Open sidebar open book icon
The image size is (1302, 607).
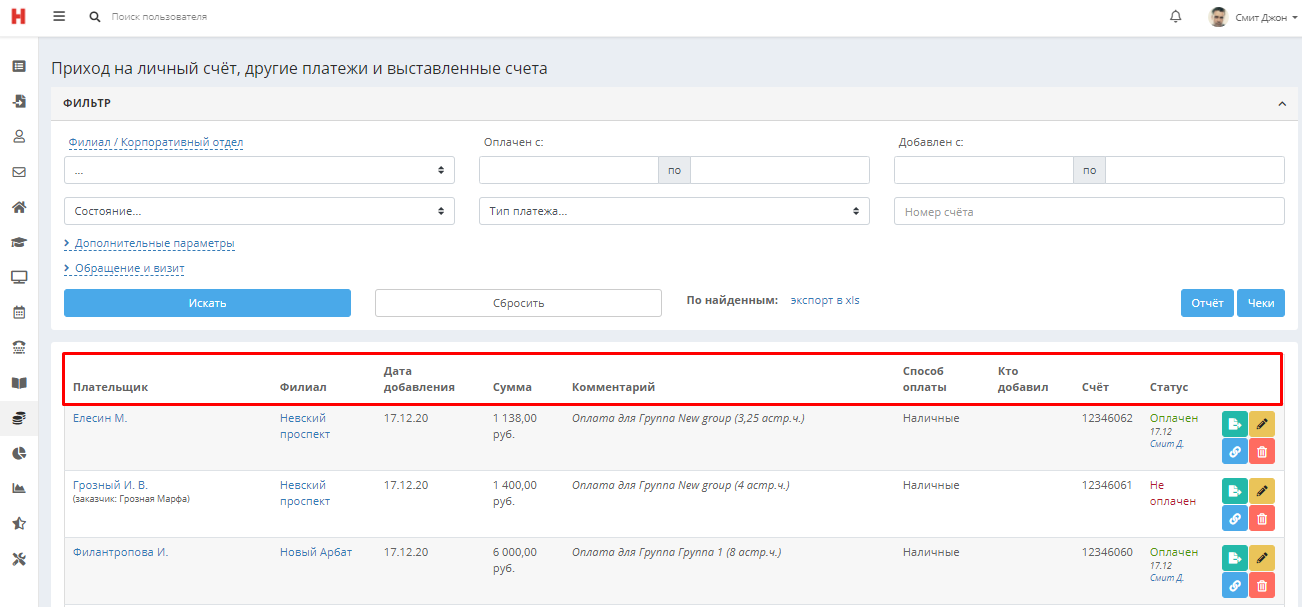(x=18, y=383)
